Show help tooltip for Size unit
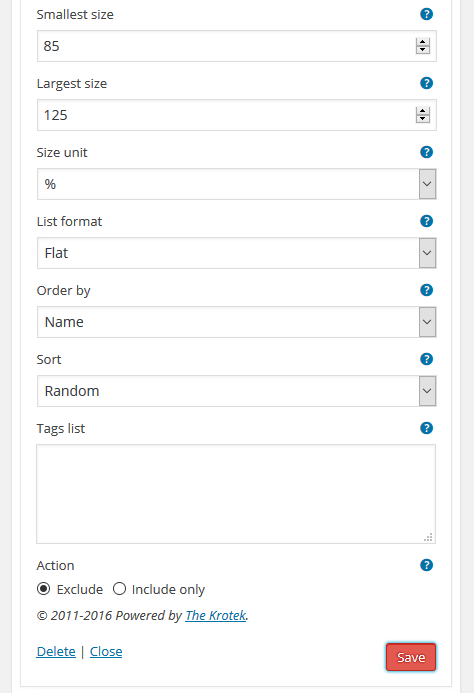Viewport: 474px width, 693px height. (x=426, y=152)
